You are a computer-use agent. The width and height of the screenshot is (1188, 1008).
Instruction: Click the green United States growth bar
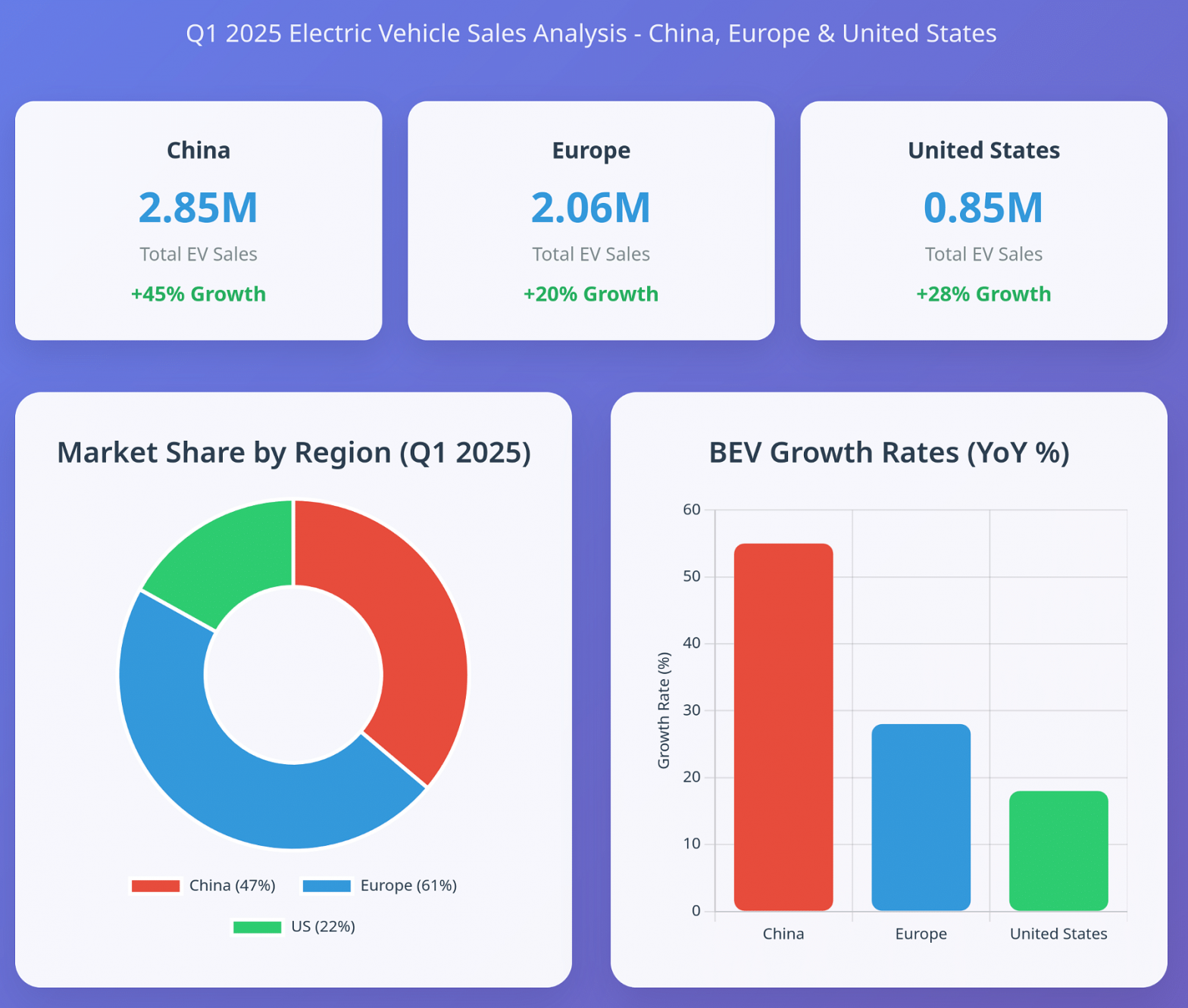[1058, 850]
